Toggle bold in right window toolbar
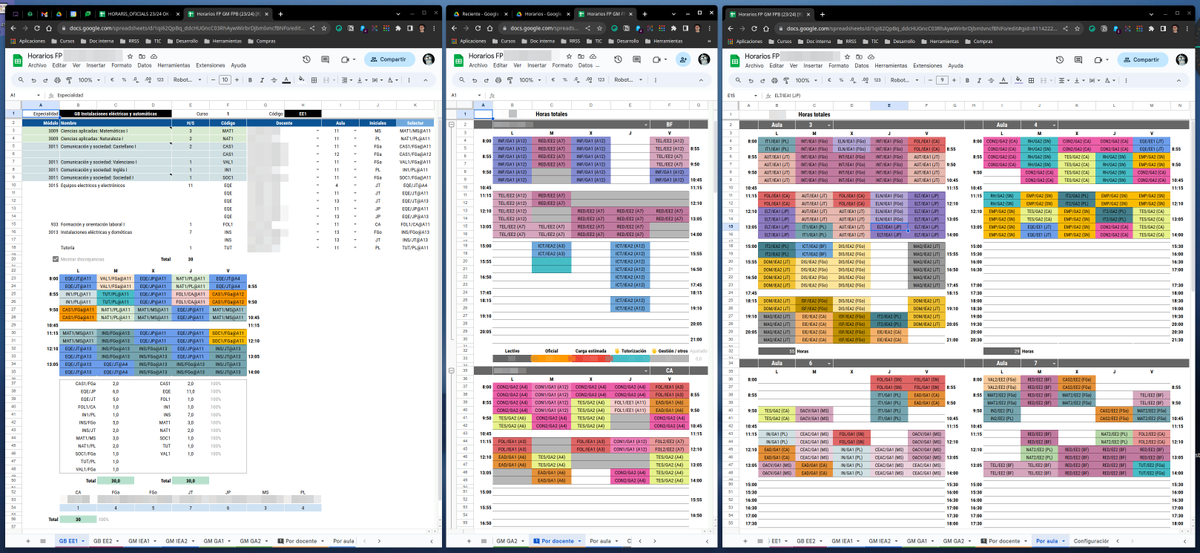 point(967,80)
